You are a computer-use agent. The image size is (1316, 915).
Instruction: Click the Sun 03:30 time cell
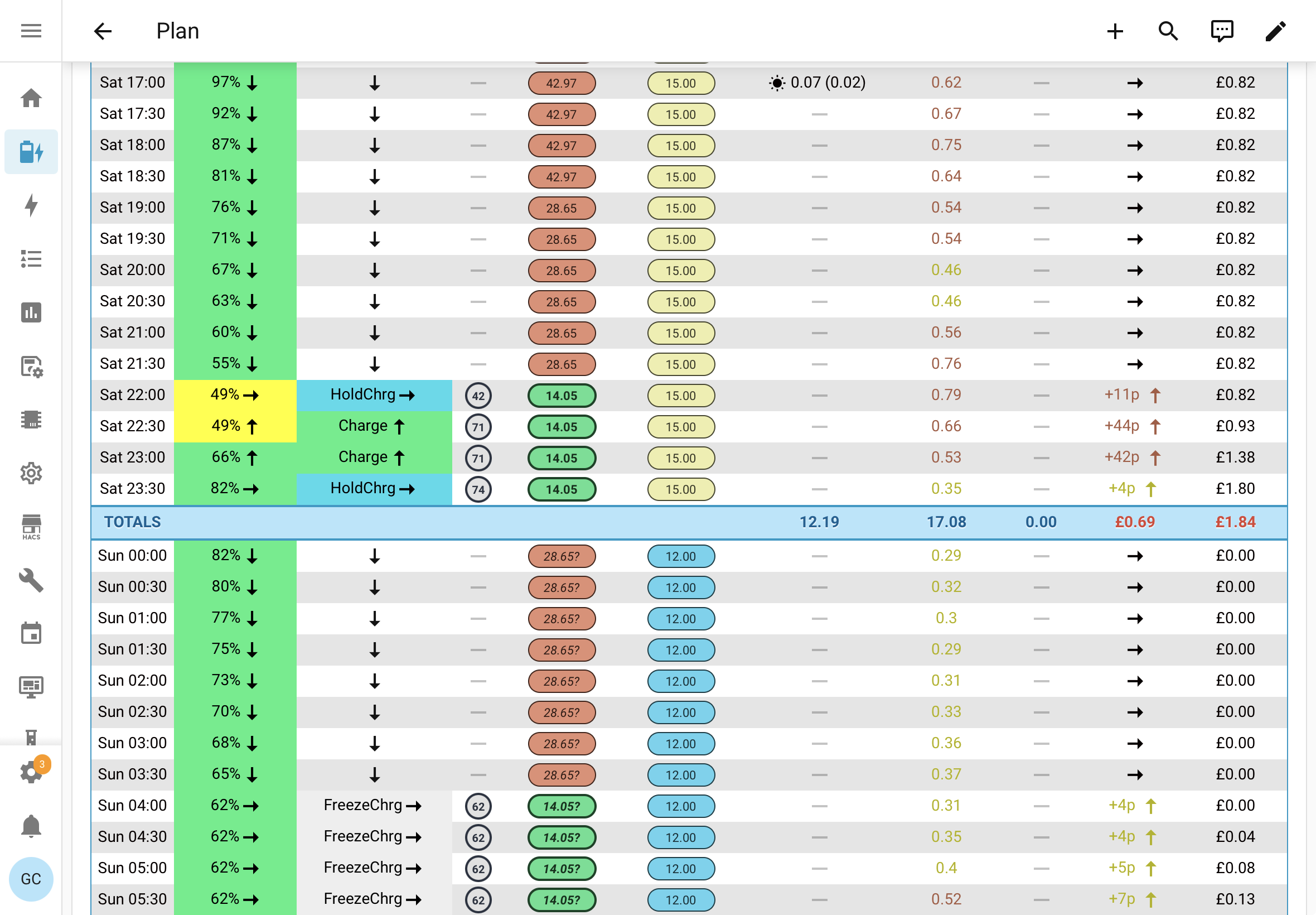click(x=132, y=774)
